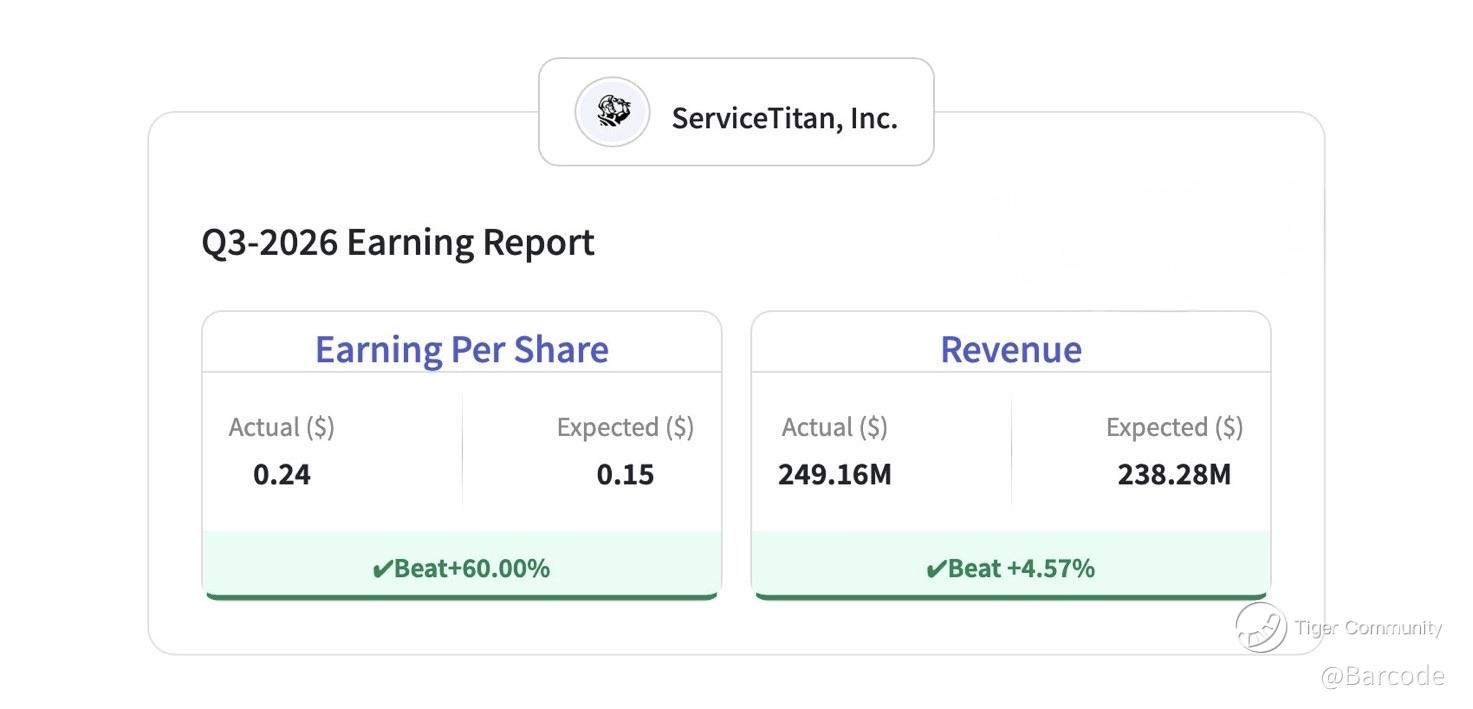Image resolution: width=1473 pixels, height=709 pixels.
Task: Click the Expected ($) label under Revenue
Action: click(x=1174, y=427)
